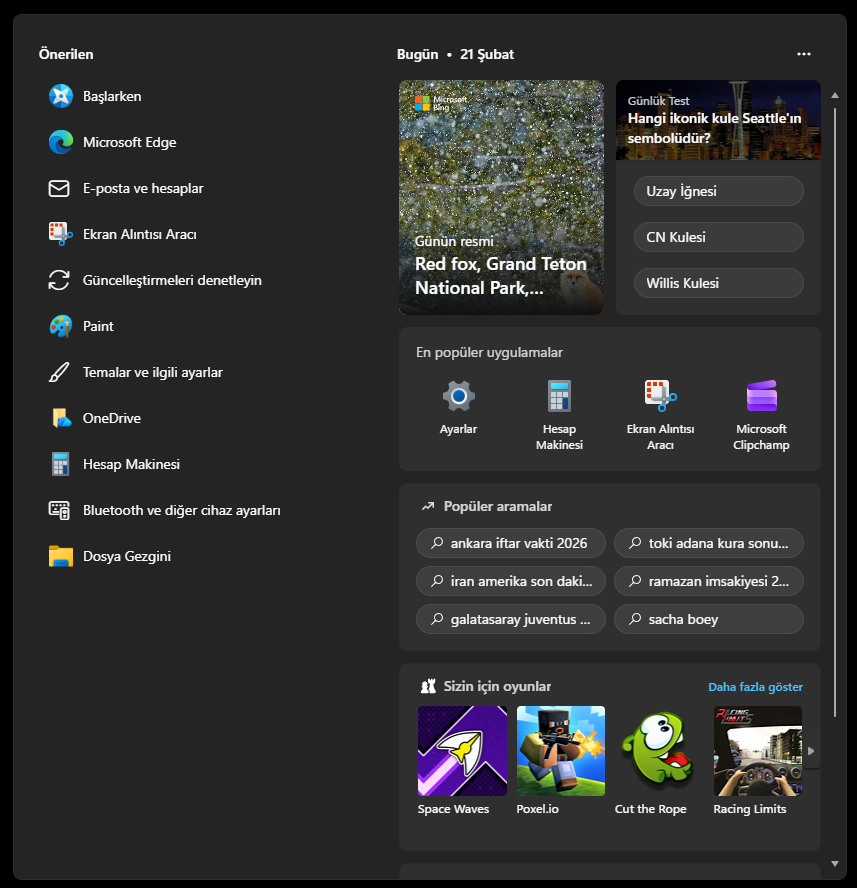Search for galatasaray juventus

click(511, 619)
